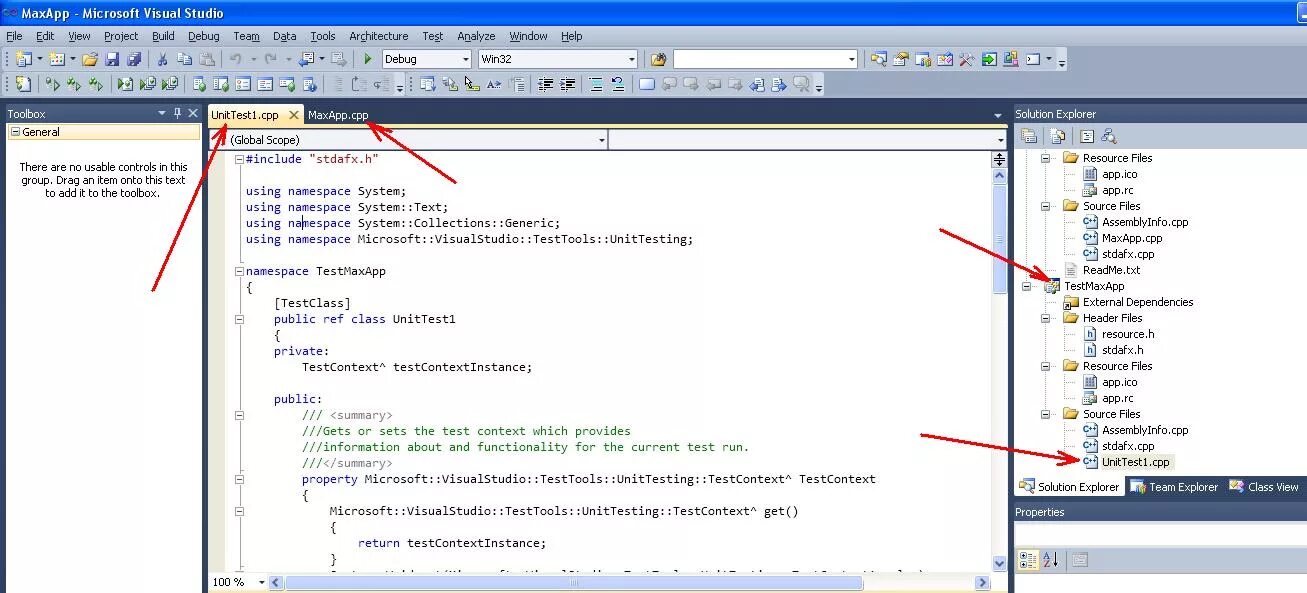Open the Toolbox window position dropdown arrow
This screenshot has height=593, width=1307.
pyautogui.click(x=162, y=113)
